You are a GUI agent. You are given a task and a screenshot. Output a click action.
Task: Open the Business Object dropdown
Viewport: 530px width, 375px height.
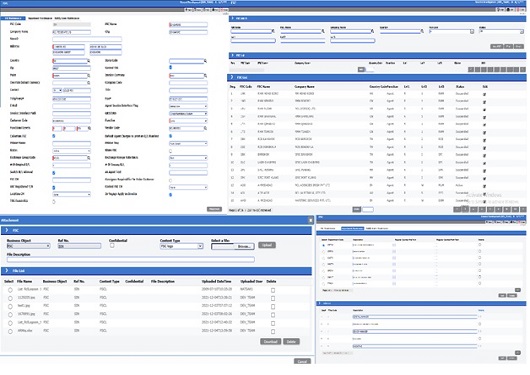tap(28, 246)
